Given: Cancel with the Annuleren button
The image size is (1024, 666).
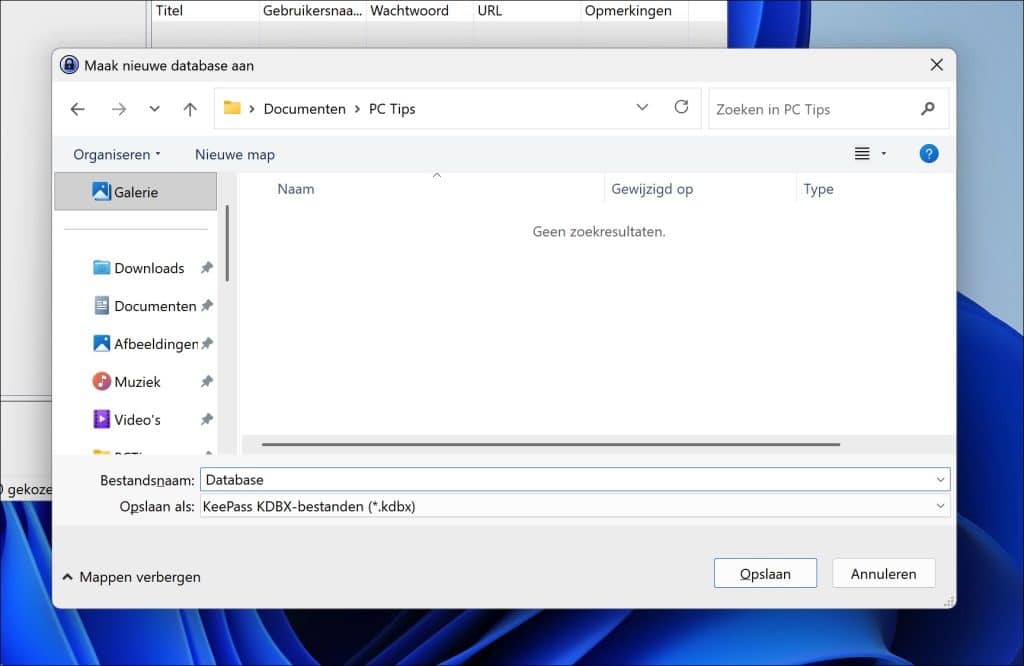Looking at the screenshot, I should 883,573.
